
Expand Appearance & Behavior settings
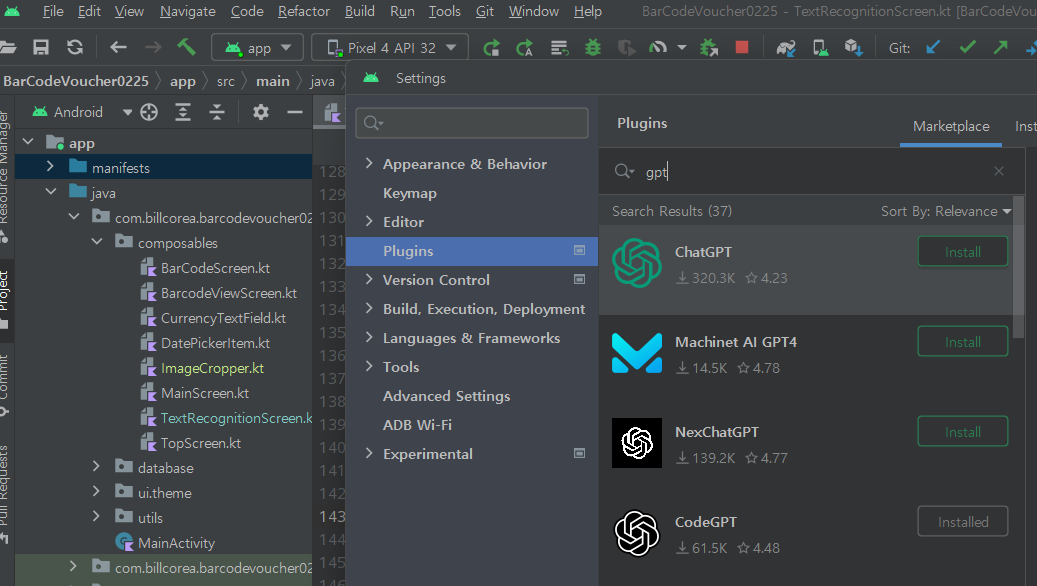[369, 163]
